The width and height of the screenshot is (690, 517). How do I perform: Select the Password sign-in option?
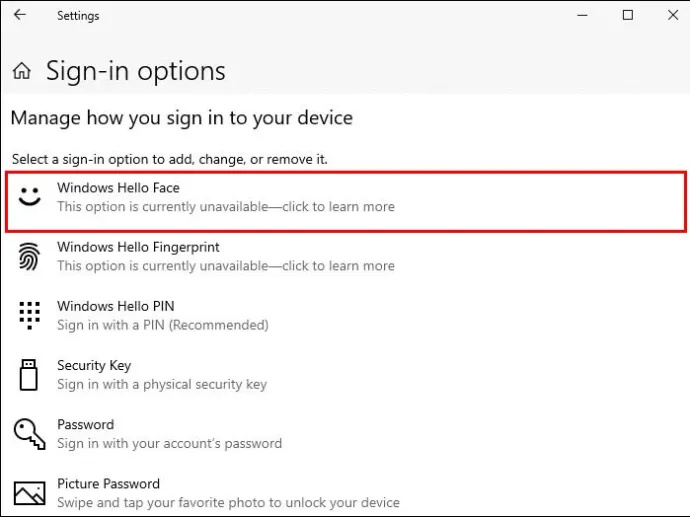(x=346, y=434)
